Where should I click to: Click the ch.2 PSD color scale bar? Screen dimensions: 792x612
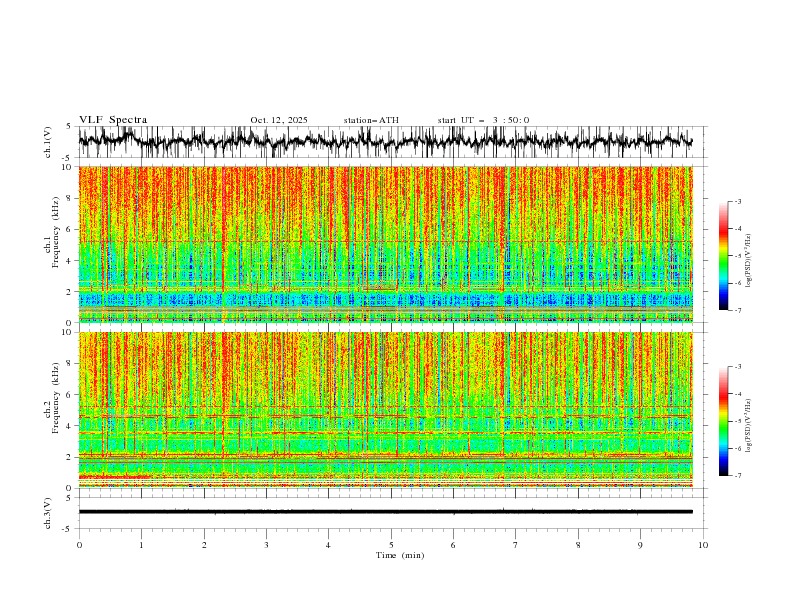(x=723, y=421)
